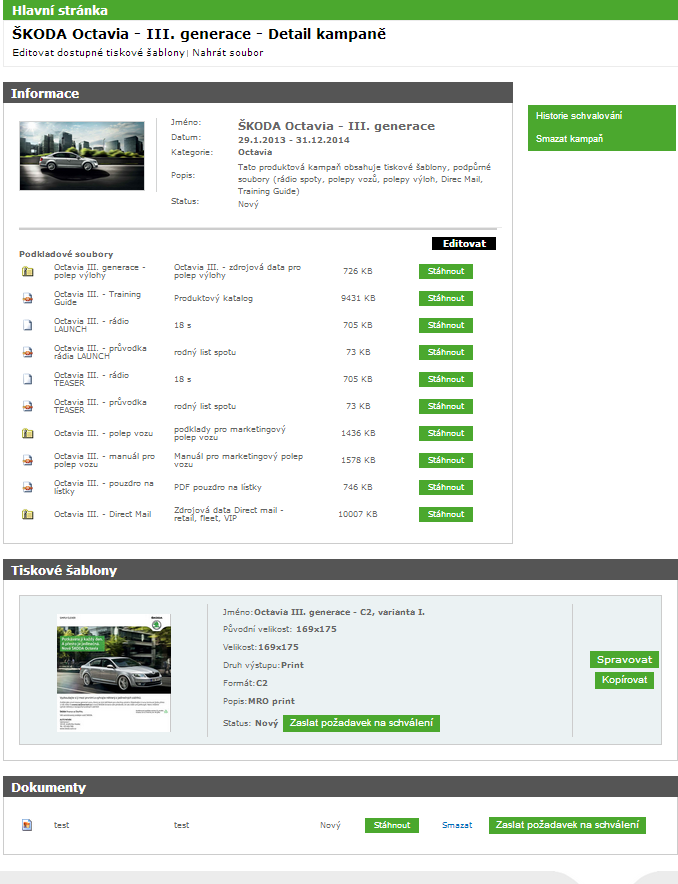The image size is (678, 884).
Task: Select Smazat kampaň in side menu
Action: click(569, 139)
